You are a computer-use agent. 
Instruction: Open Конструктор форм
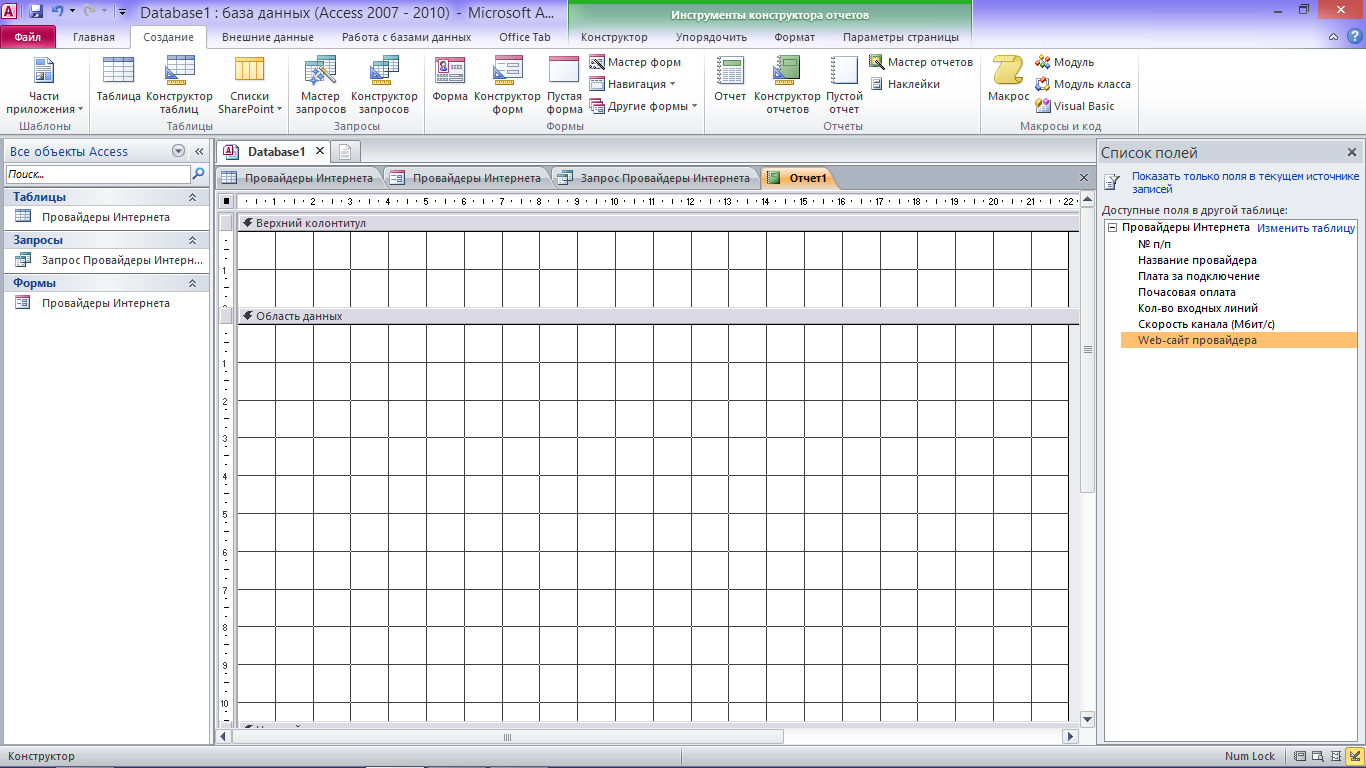coord(508,86)
